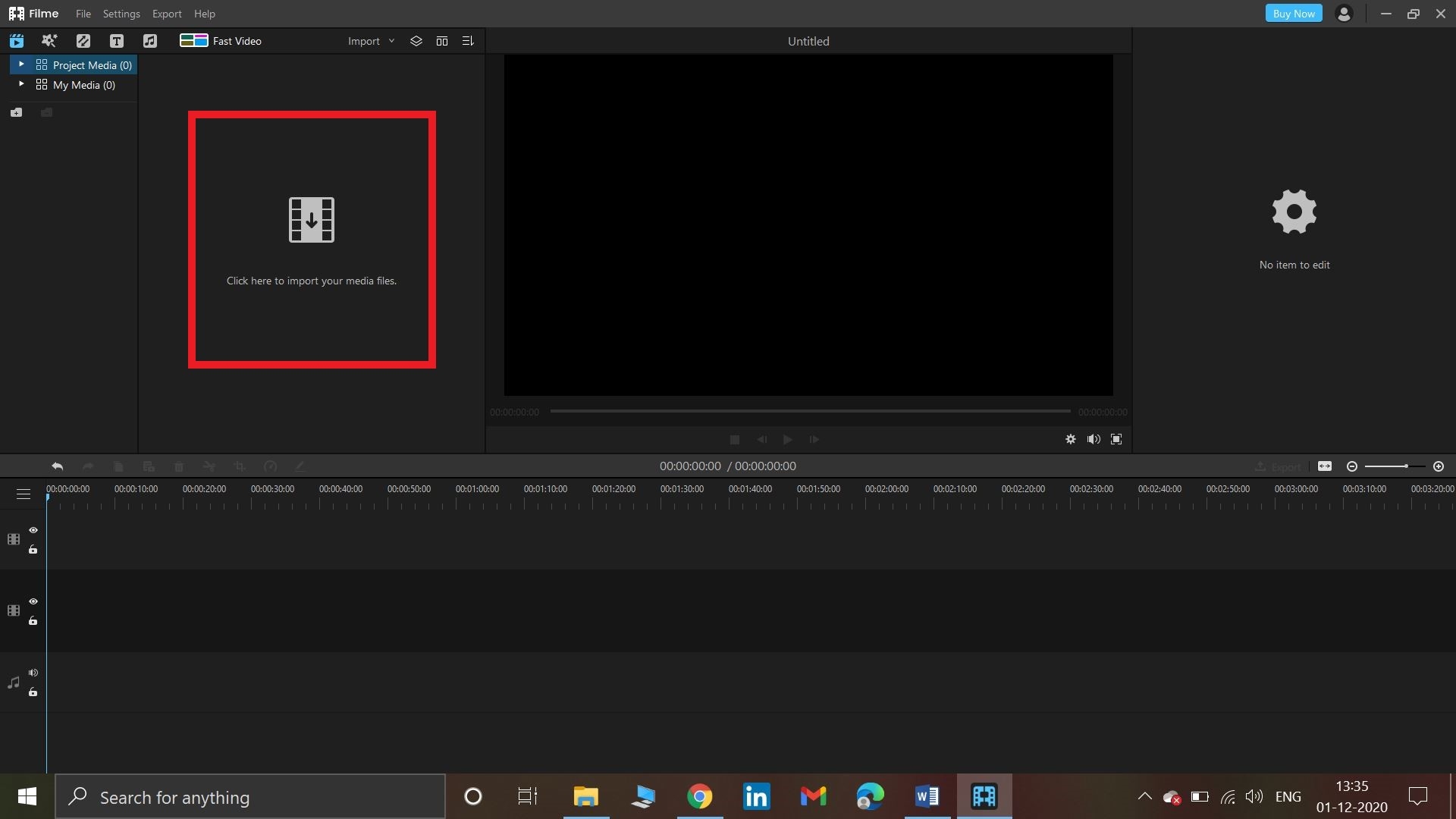Click the storyboard/slideshow view icon
The image size is (1456, 819).
coord(441,41)
